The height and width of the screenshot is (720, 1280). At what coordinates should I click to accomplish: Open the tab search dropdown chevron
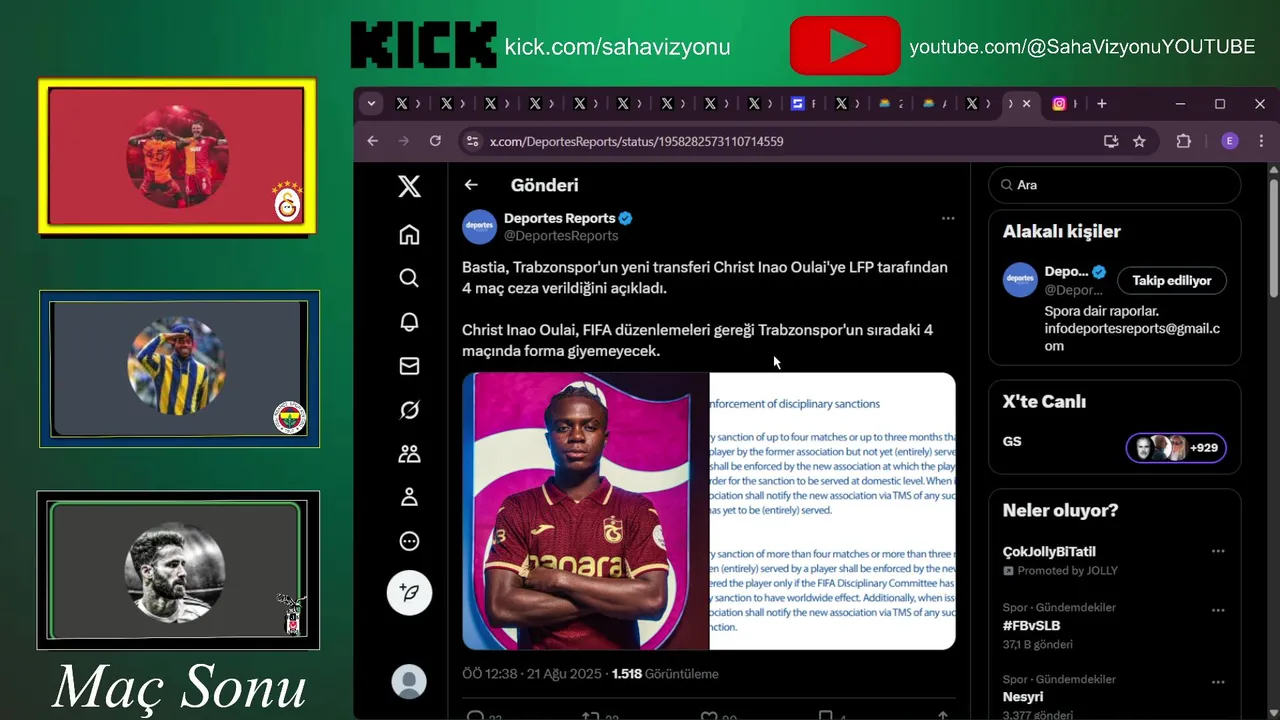[x=372, y=104]
